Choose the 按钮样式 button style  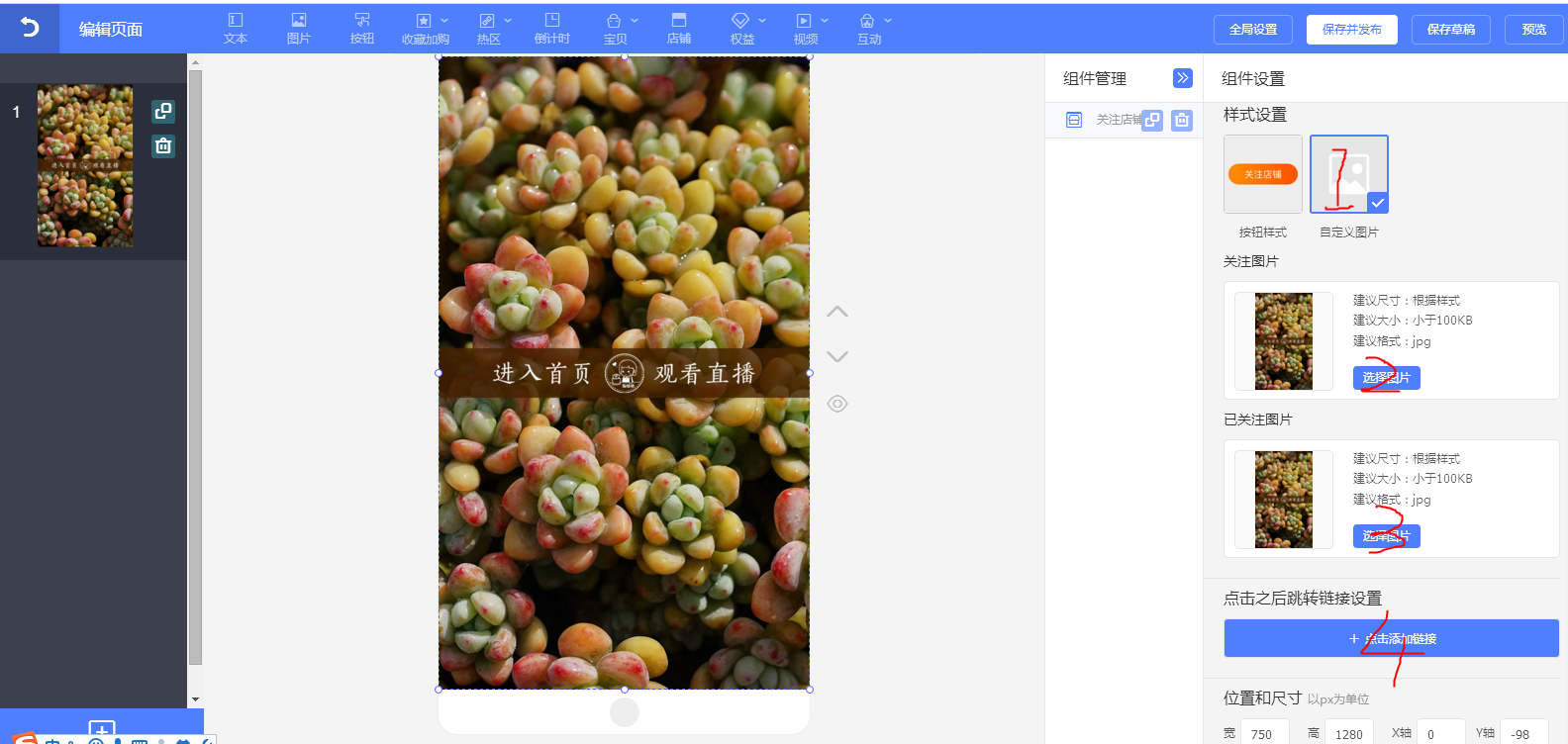click(x=1263, y=174)
